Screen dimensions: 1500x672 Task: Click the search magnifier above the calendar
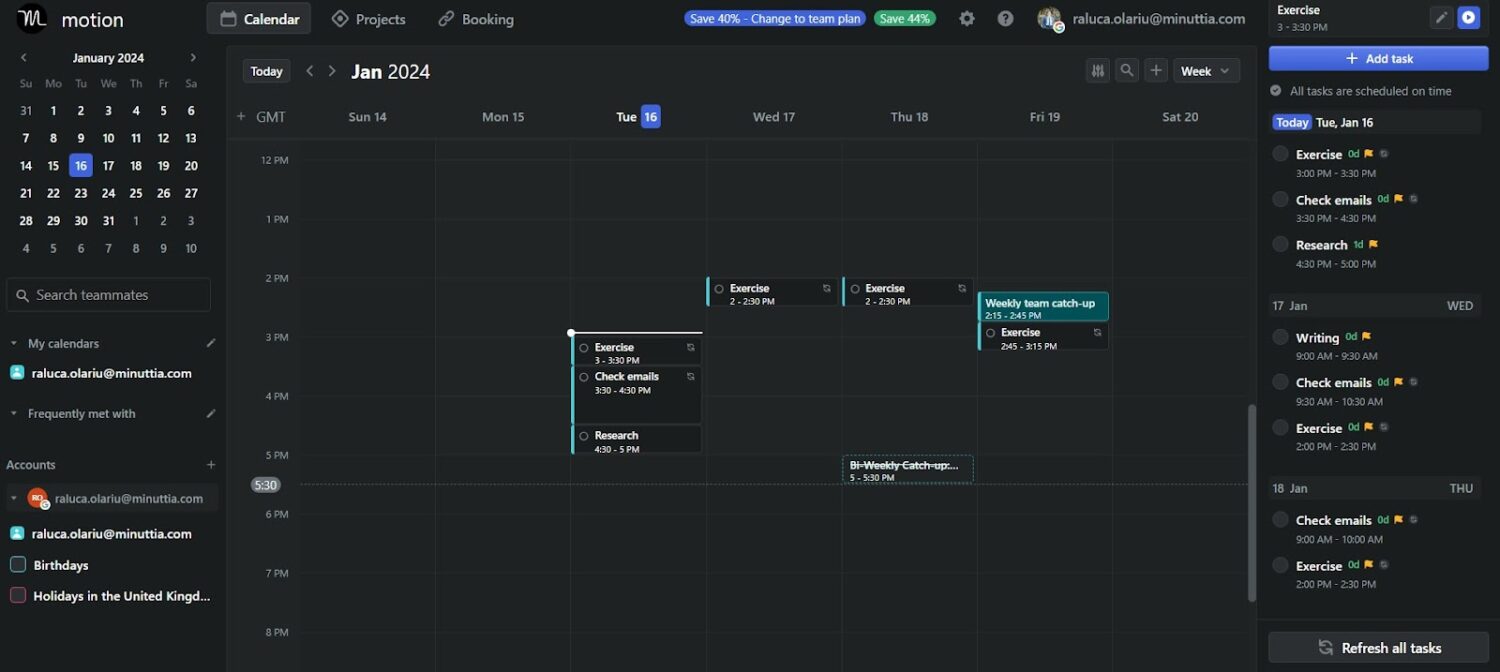point(1126,70)
